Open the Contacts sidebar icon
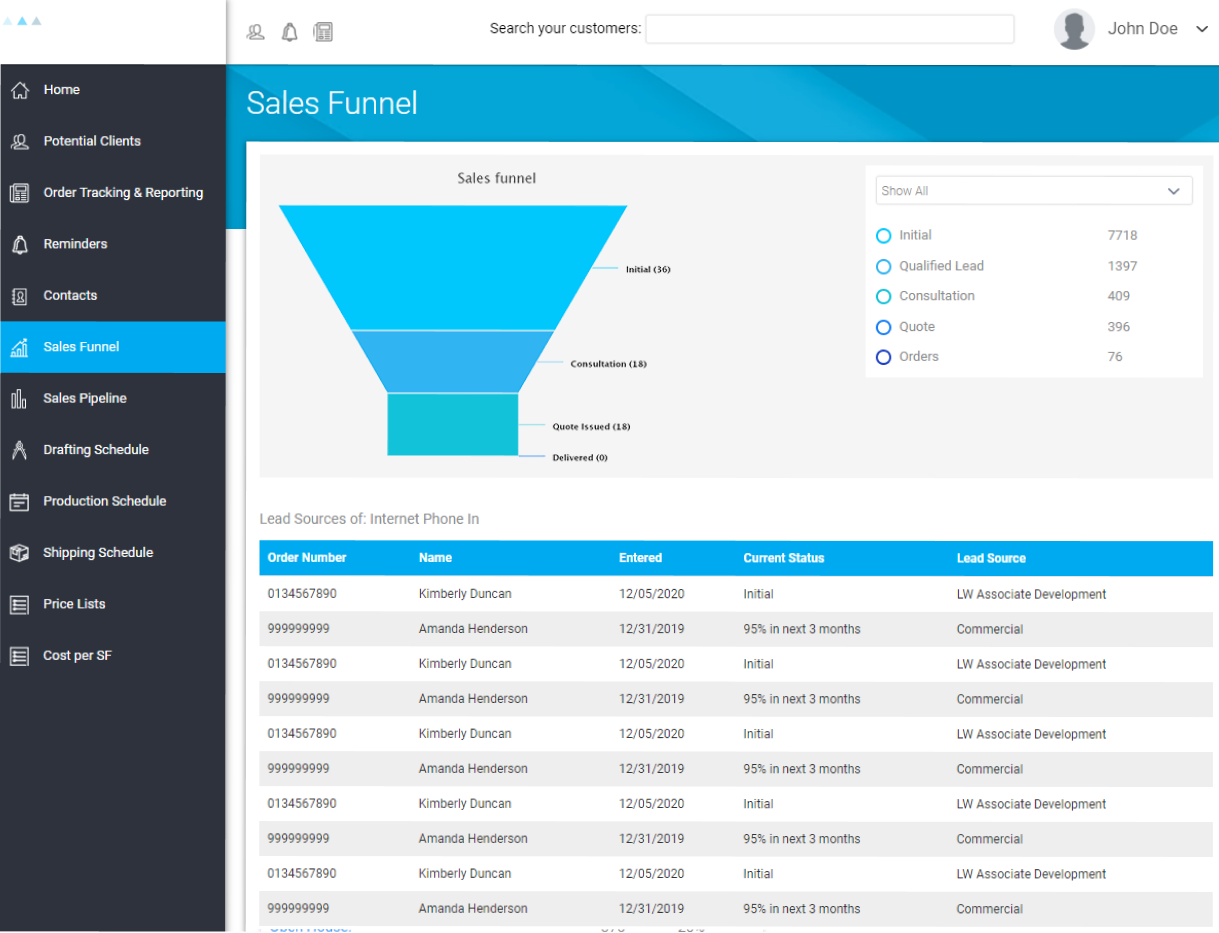The height and width of the screenshot is (933, 1219). click(21, 295)
